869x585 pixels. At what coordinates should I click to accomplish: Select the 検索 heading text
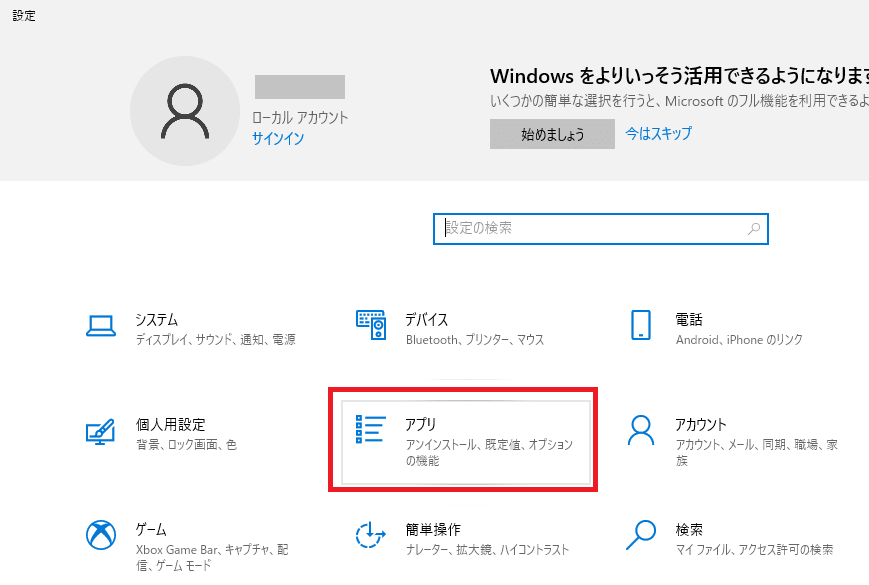pos(689,530)
